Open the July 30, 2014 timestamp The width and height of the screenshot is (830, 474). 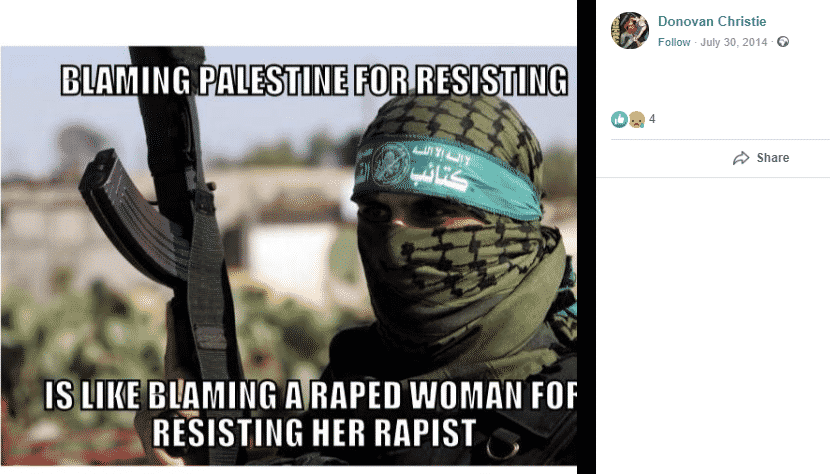734,42
